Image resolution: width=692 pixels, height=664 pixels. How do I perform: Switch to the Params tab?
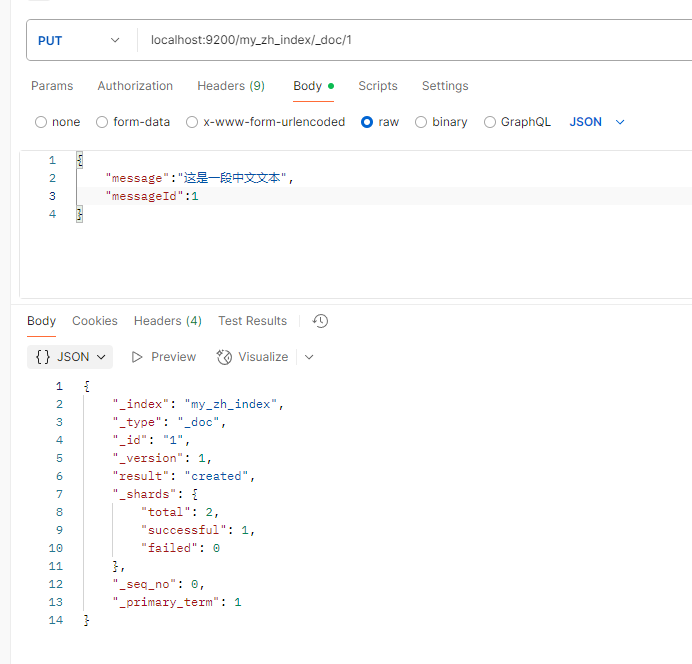coord(52,86)
